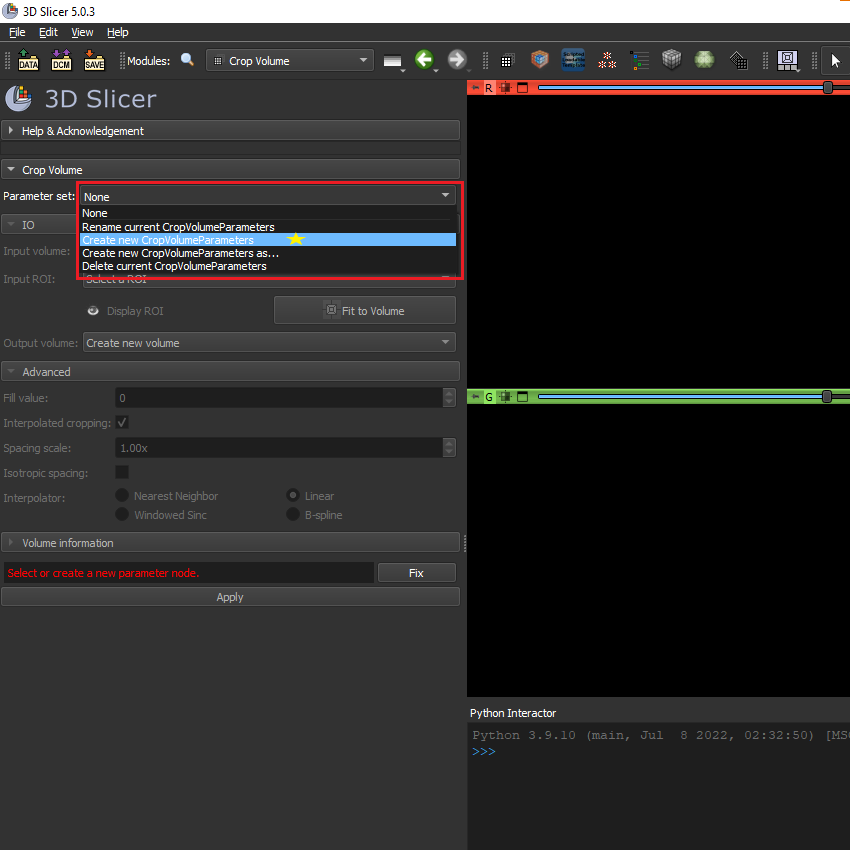Expand Help & Acknowledgement section

230,131
